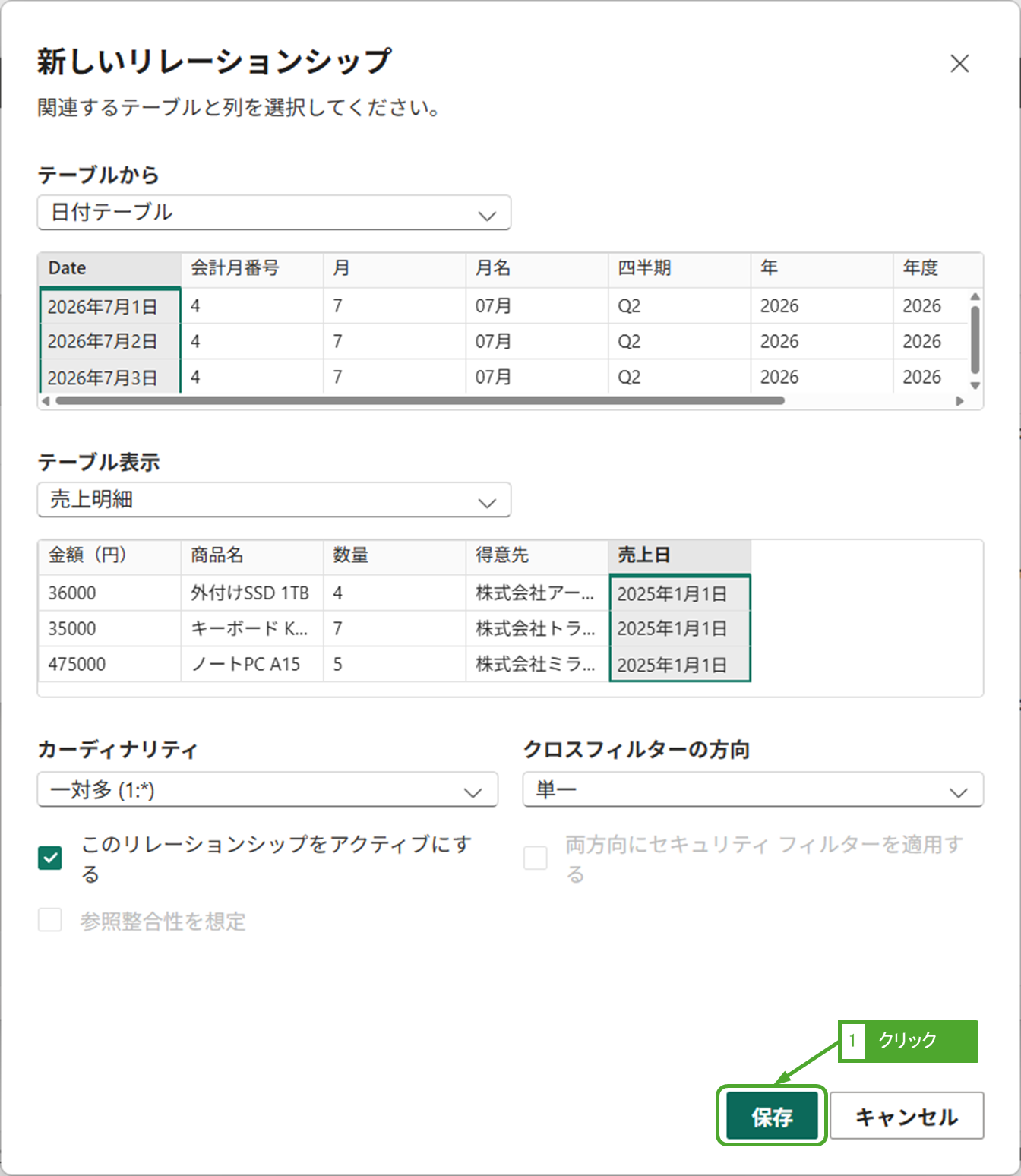Toggle 参照整合性を想定 checkbox

tap(50, 920)
